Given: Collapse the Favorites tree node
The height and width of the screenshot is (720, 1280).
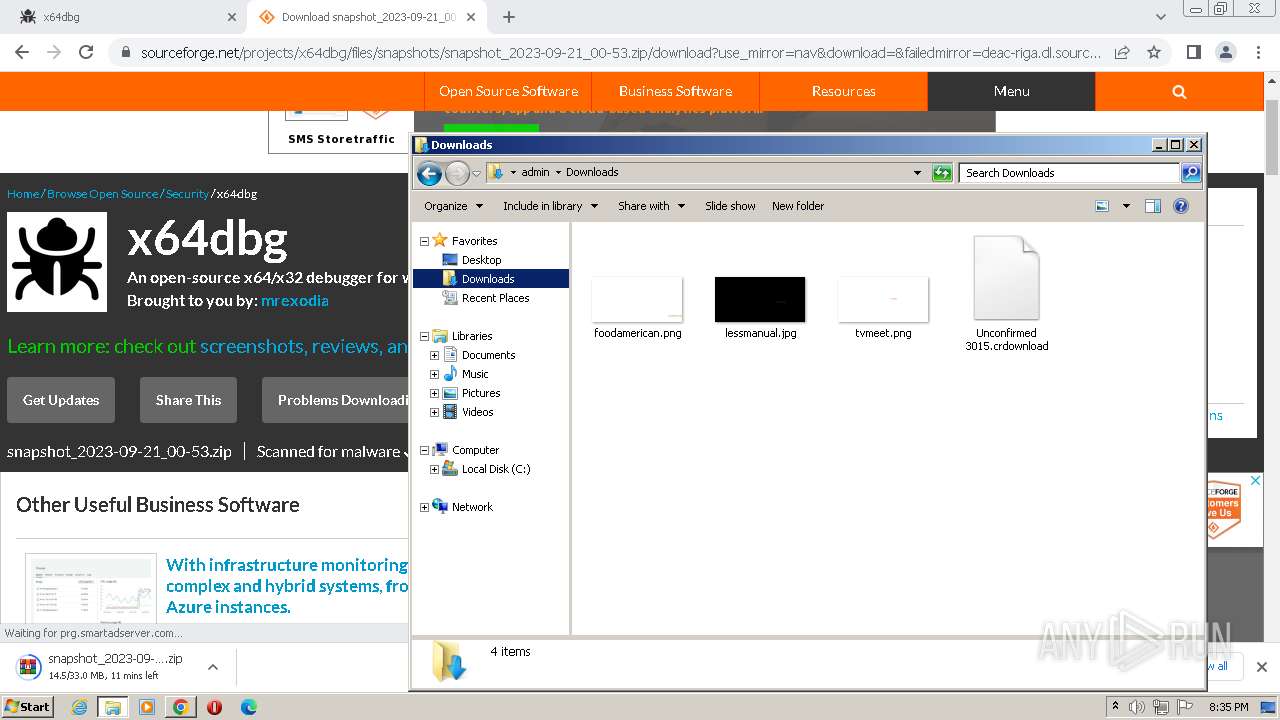Looking at the screenshot, I should 424,241.
